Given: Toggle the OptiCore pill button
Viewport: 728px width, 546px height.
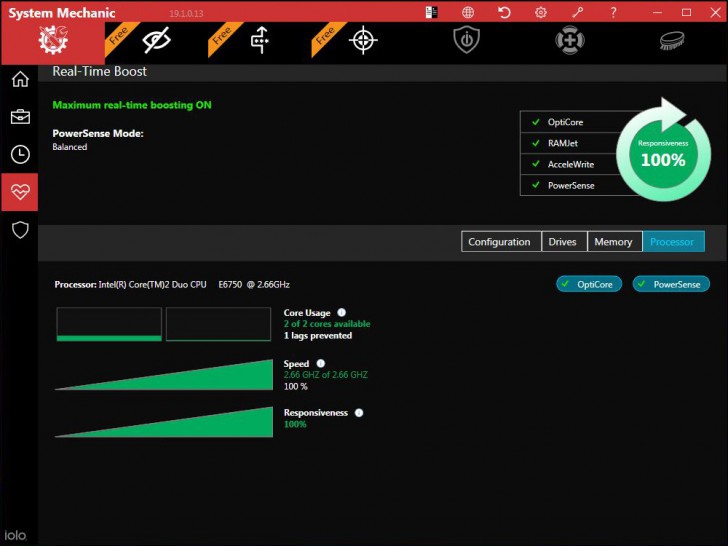Looking at the screenshot, I should [589, 284].
